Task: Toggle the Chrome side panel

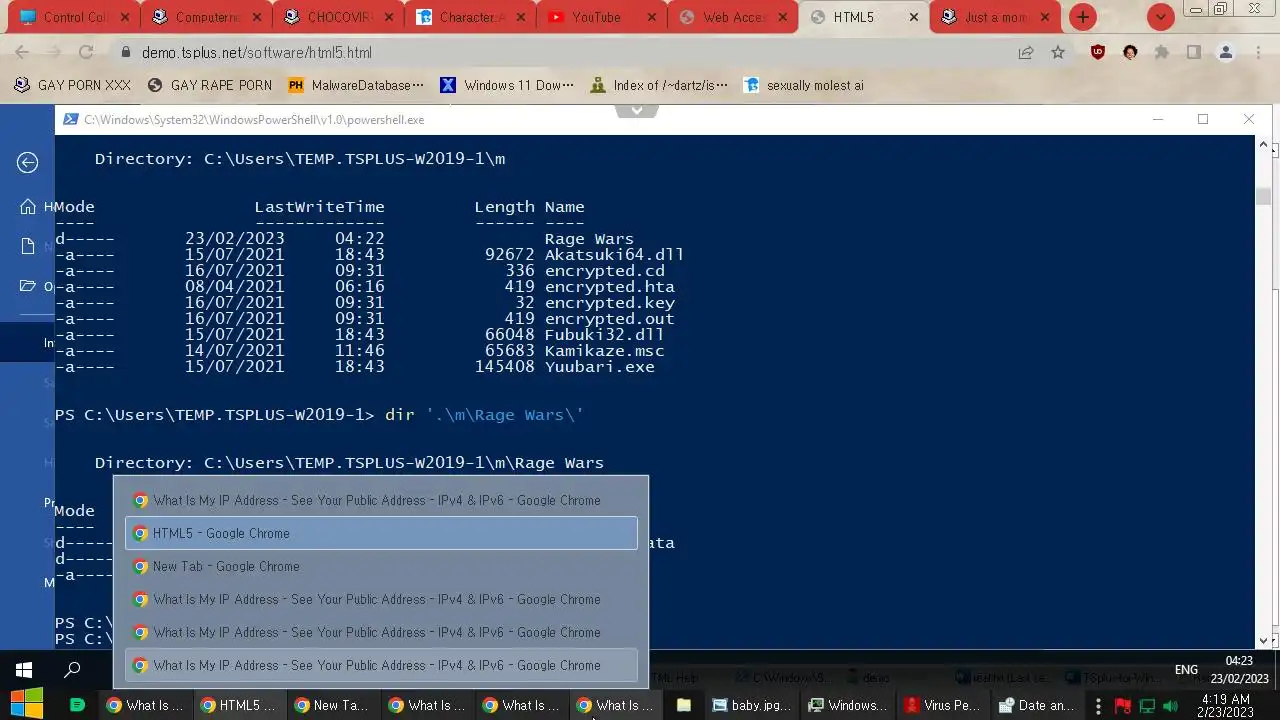Action: (1193, 52)
